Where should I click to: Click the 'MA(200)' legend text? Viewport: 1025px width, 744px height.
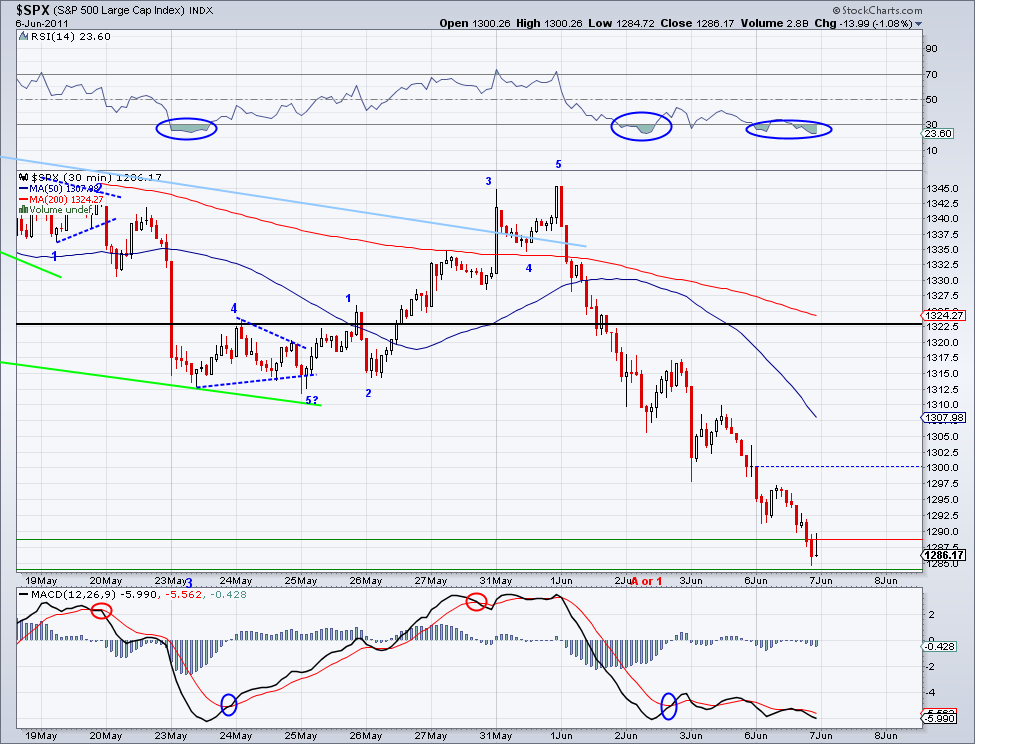(48, 199)
